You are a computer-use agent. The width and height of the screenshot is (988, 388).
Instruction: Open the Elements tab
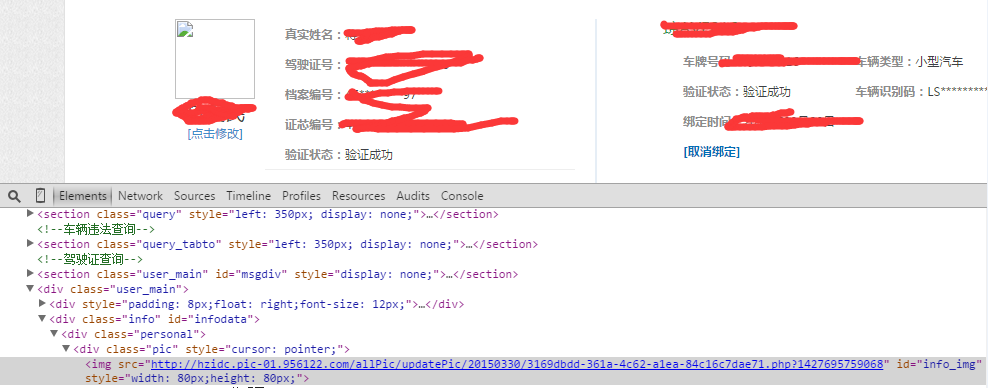(x=83, y=196)
